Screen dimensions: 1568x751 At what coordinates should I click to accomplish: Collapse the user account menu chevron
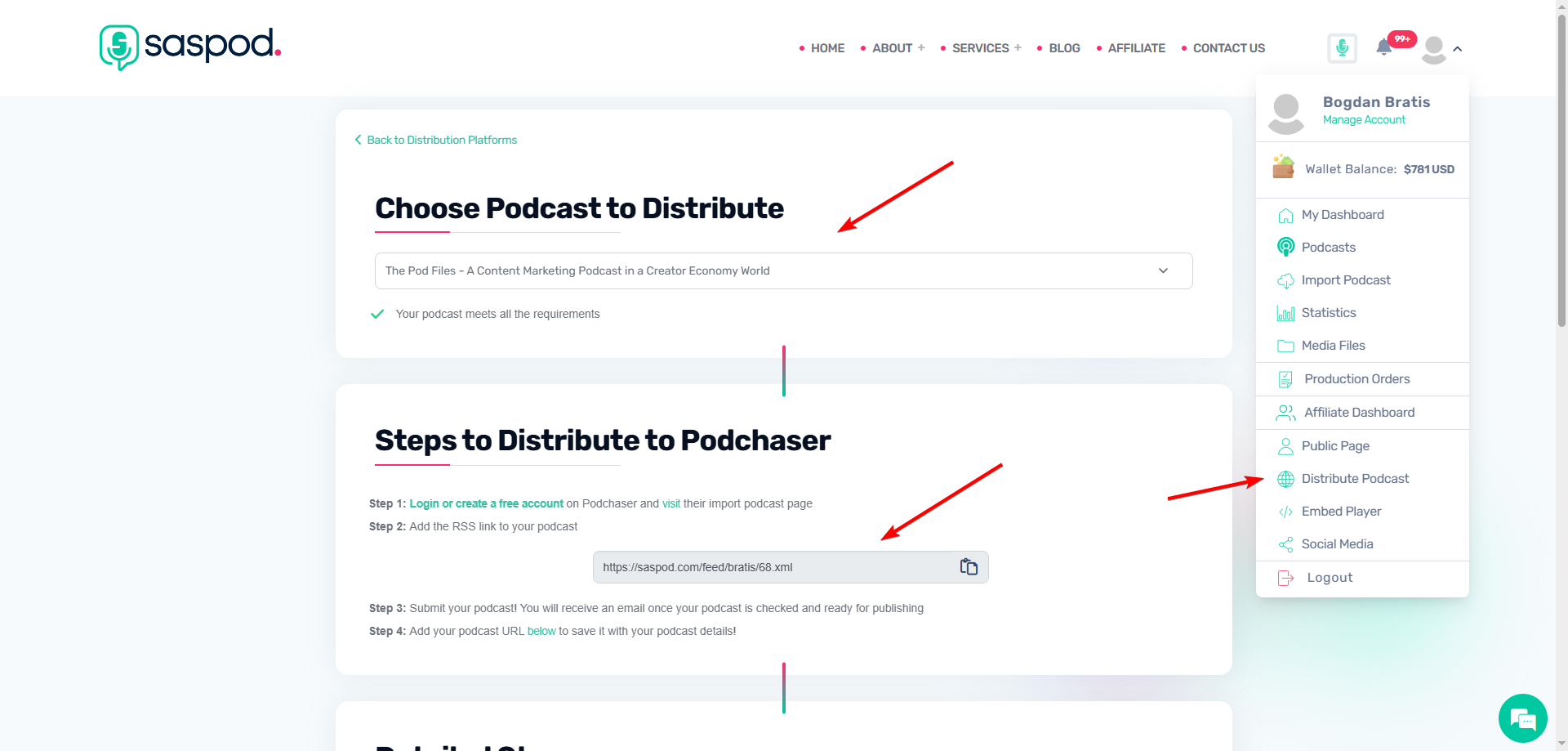coord(1458,49)
